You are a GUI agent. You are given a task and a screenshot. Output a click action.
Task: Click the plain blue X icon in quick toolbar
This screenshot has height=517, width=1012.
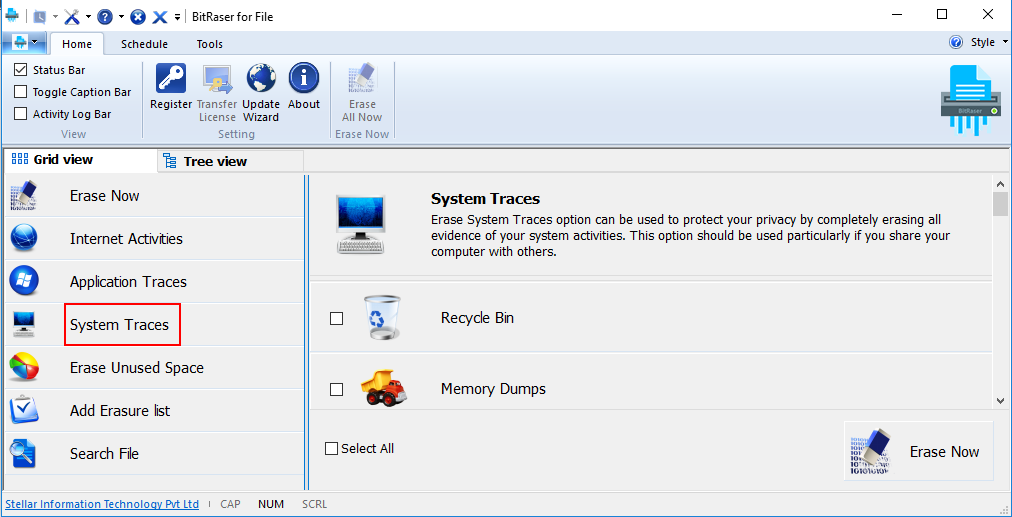pyautogui.click(x=159, y=17)
